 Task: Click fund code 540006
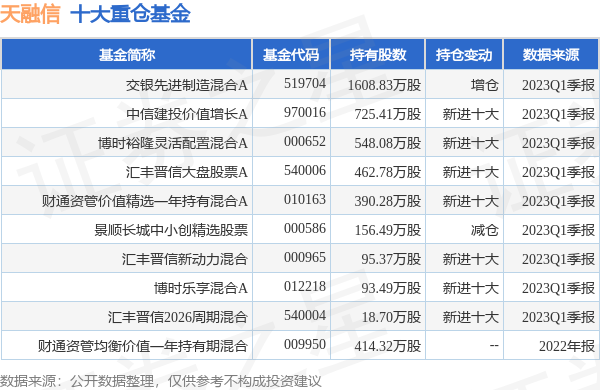coord(305,170)
